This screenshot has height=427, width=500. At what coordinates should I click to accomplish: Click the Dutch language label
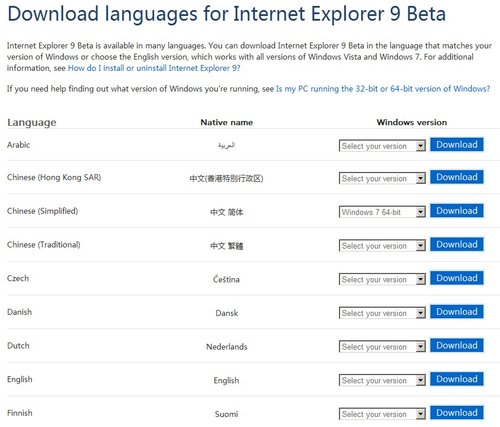[x=18, y=346]
